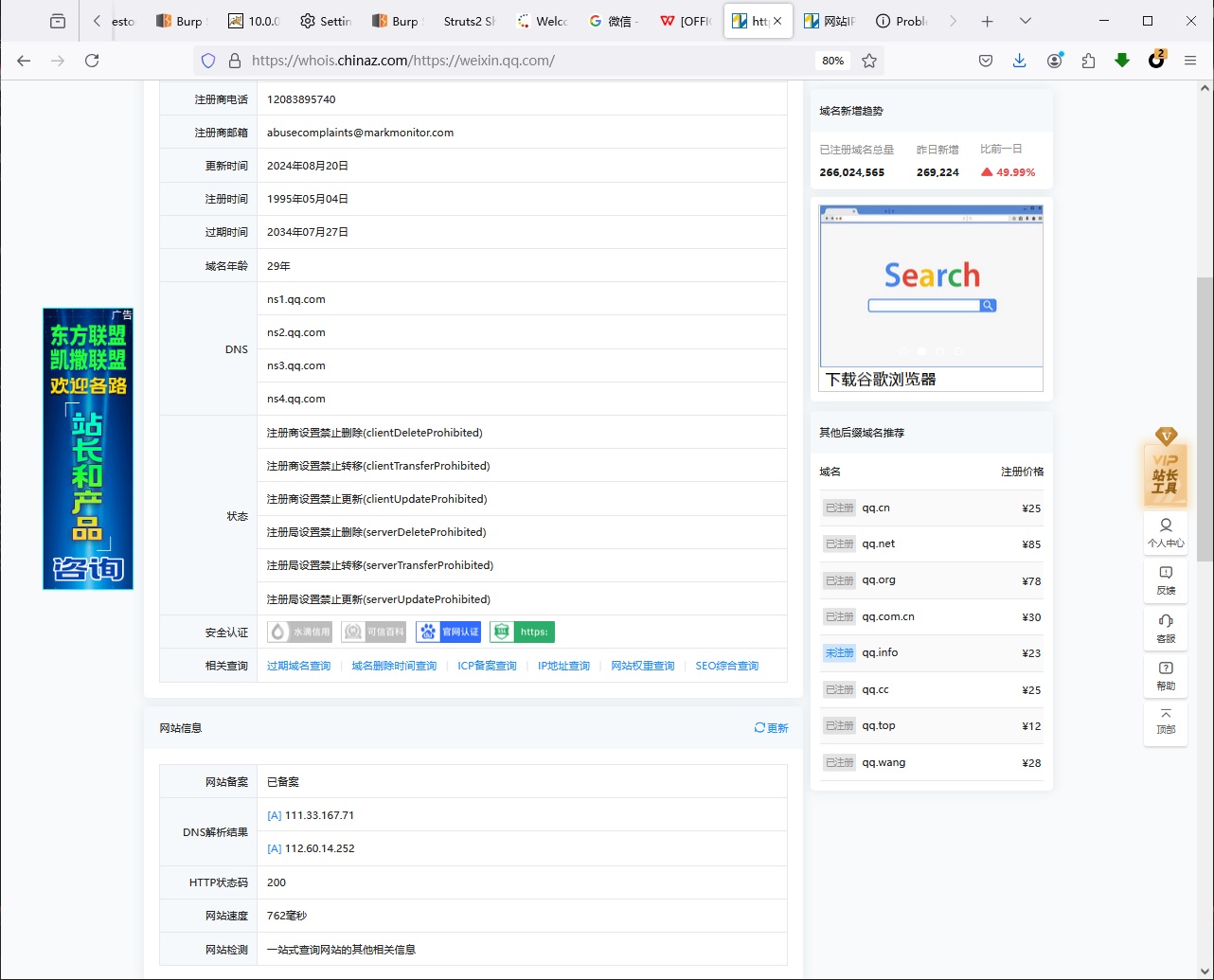Open the tracking protection shield icon
The height and width of the screenshot is (980, 1214).
pos(208,61)
